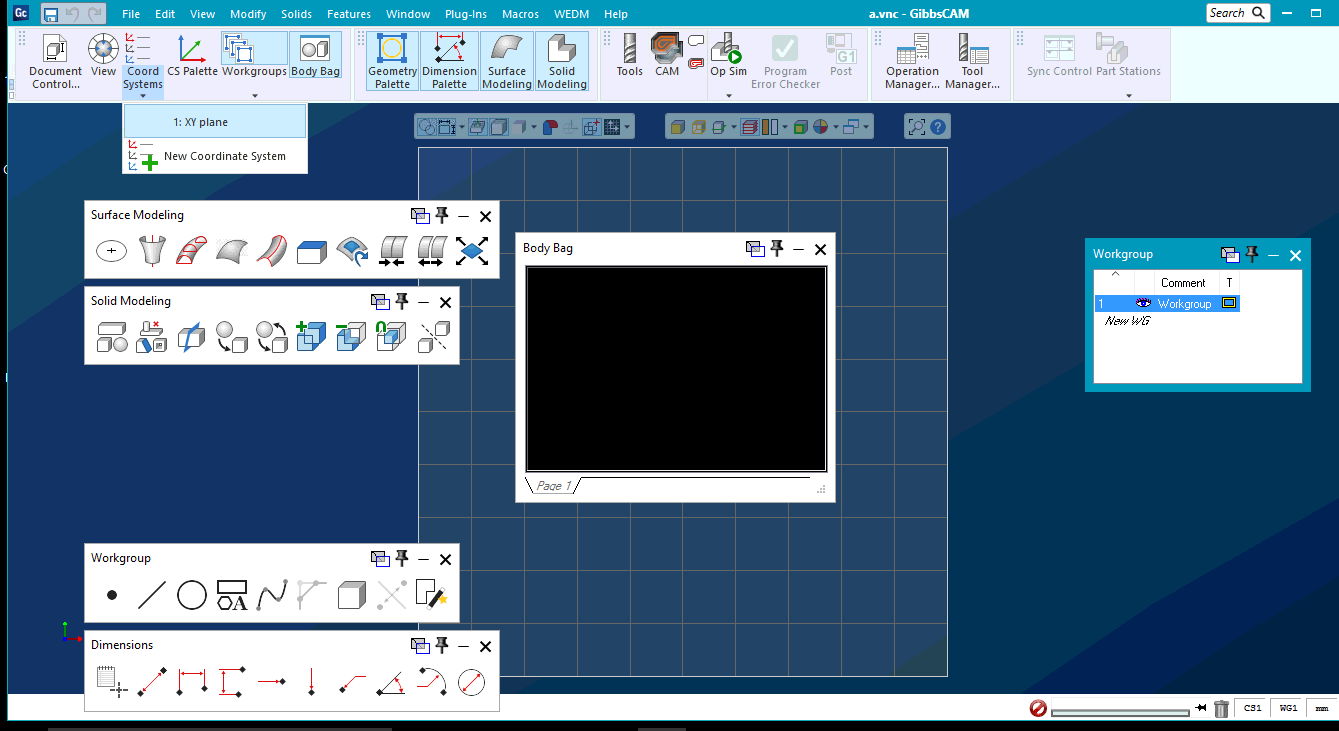This screenshot has height=731, width=1339.
Task: Toggle the Body Bag button
Action: click(x=316, y=55)
